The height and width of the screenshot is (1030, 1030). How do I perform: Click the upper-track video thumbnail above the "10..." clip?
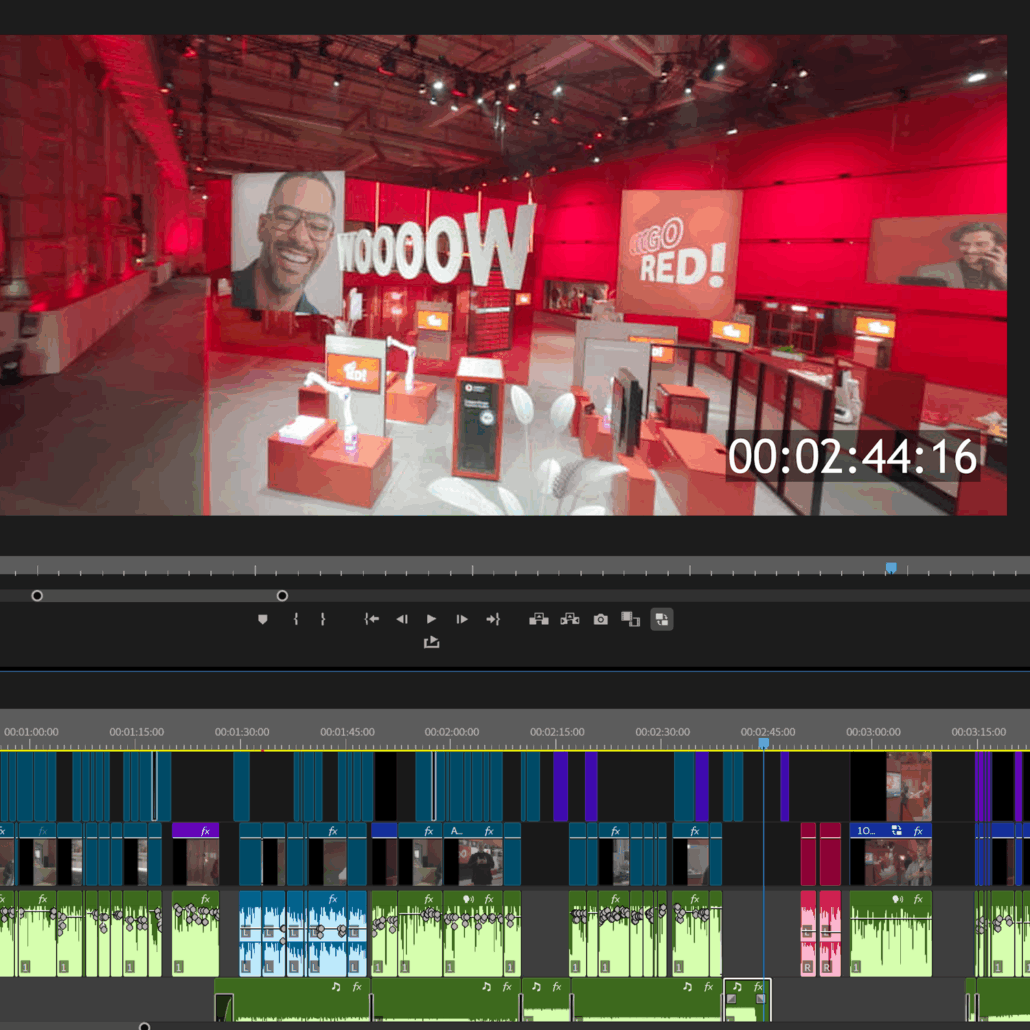click(908, 786)
